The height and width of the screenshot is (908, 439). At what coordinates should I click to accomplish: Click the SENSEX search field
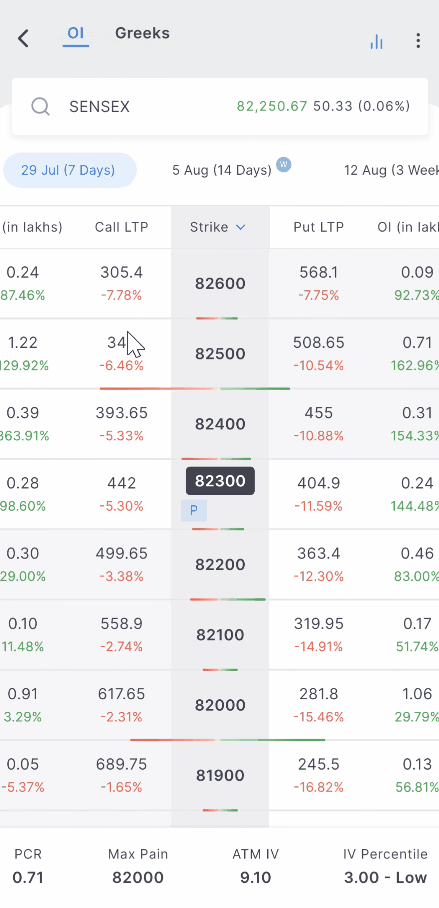tap(220, 107)
